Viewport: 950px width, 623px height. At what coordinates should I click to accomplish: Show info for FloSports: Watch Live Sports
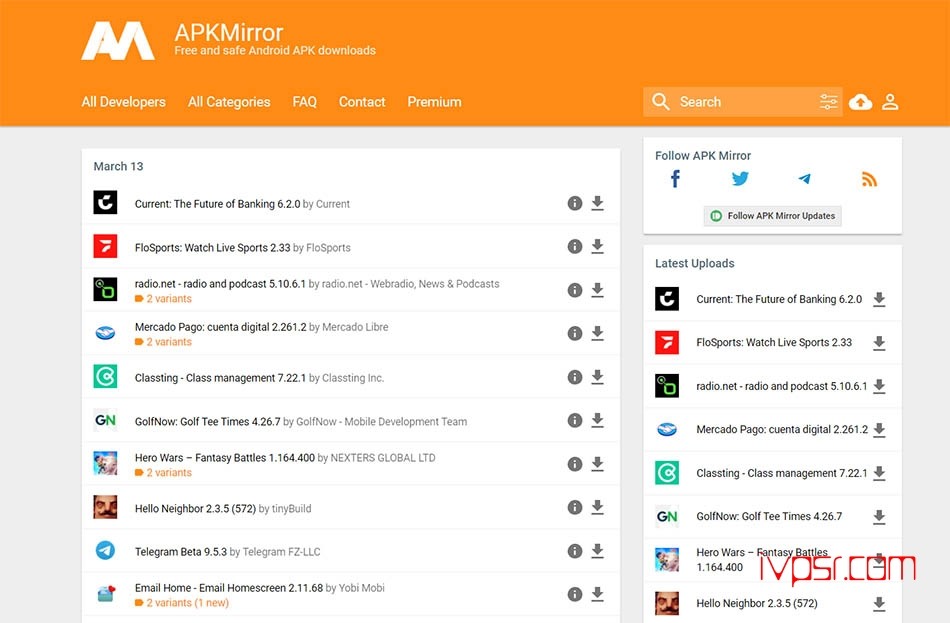tap(575, 247)
